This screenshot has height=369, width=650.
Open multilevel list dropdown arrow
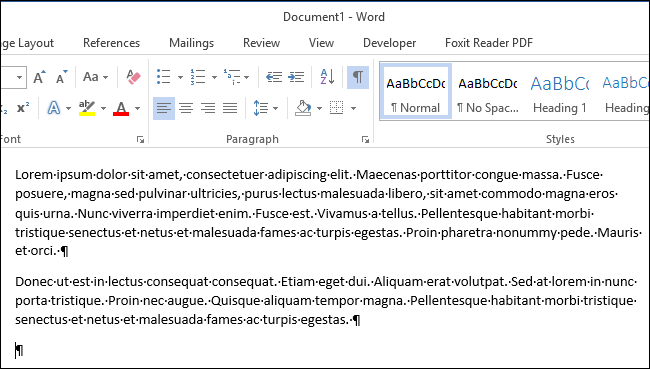tap(247, 77)
